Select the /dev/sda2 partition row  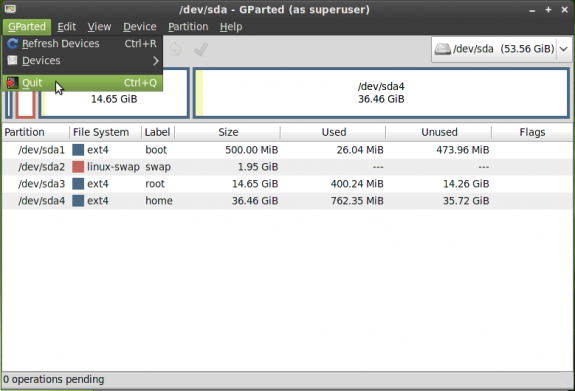coord(288,167)
